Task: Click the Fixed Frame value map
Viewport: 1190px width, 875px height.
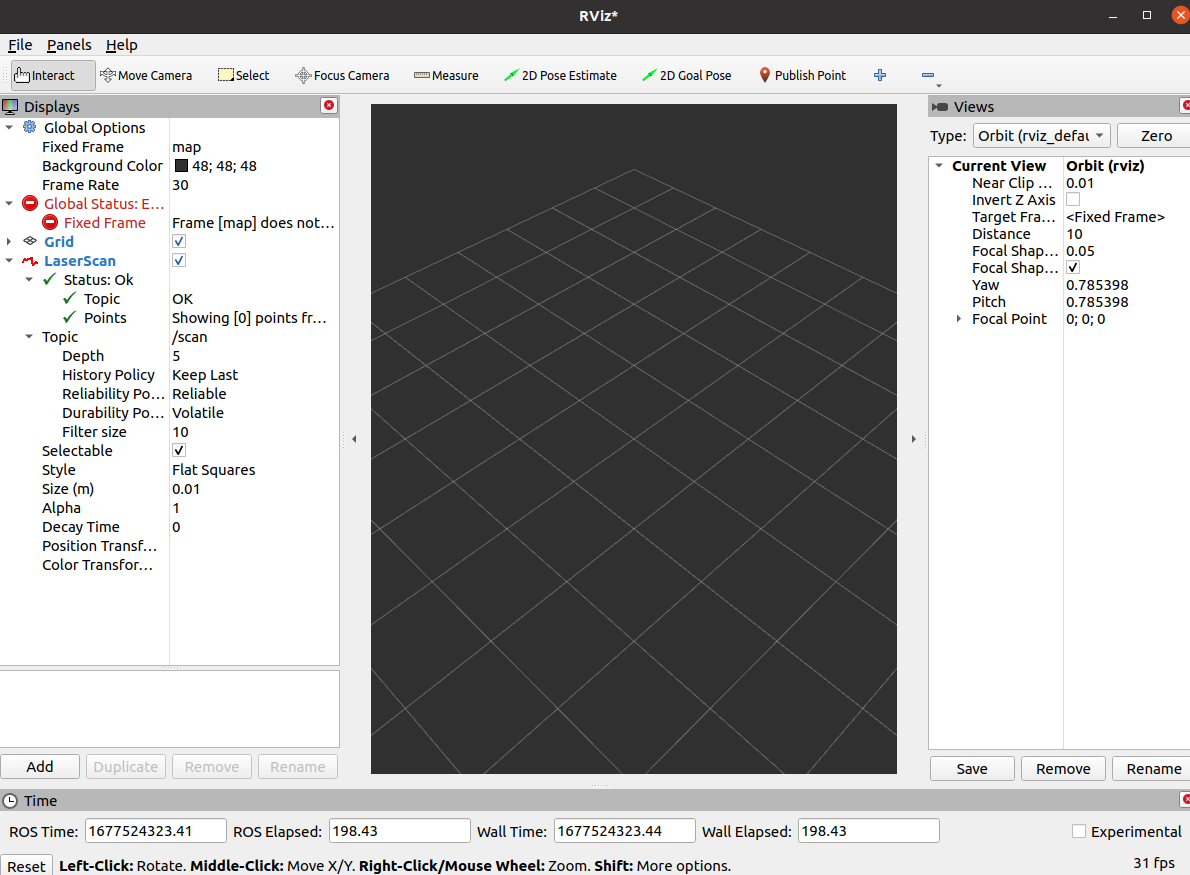Action: coord(187,147)
